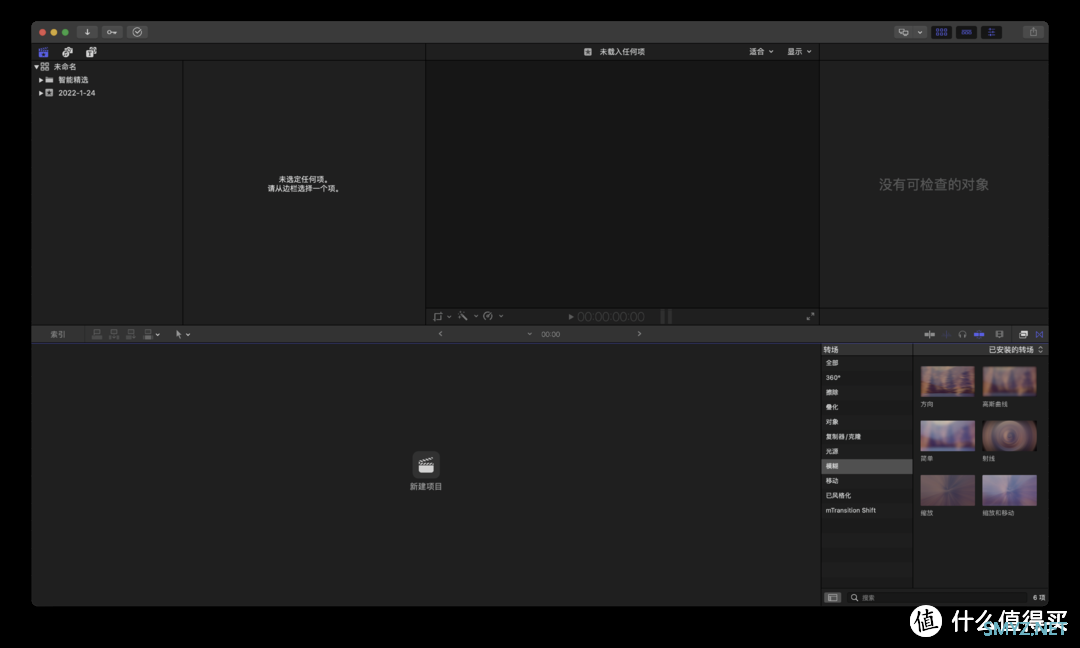Select the 全部 transitions category
This screenshot has width=1080, height=648.
[866, 363]
